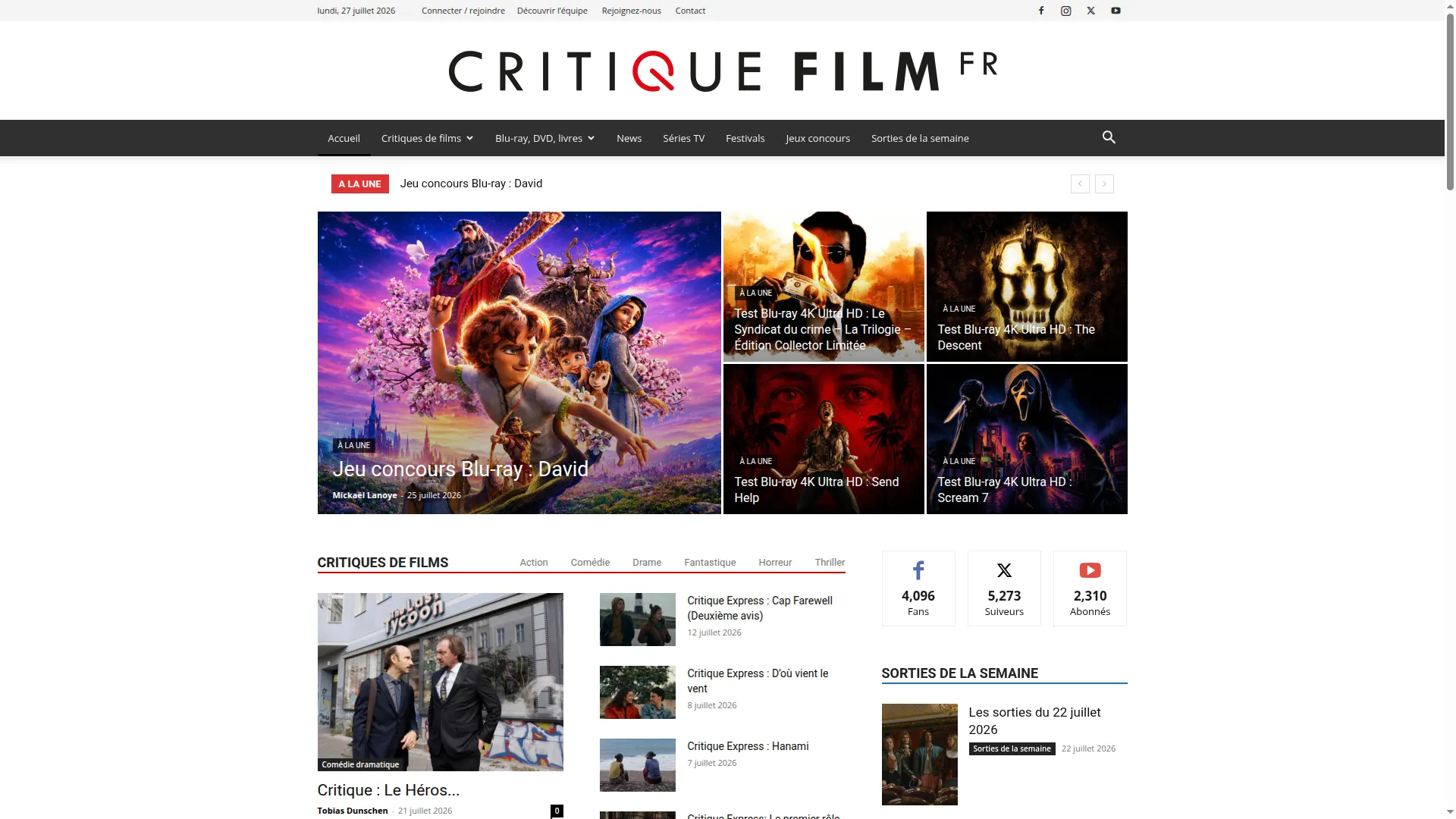Viewport: 1456px width, 819px height.
Task: Open the X icon in the top bar
Action: click(1091, 11)
